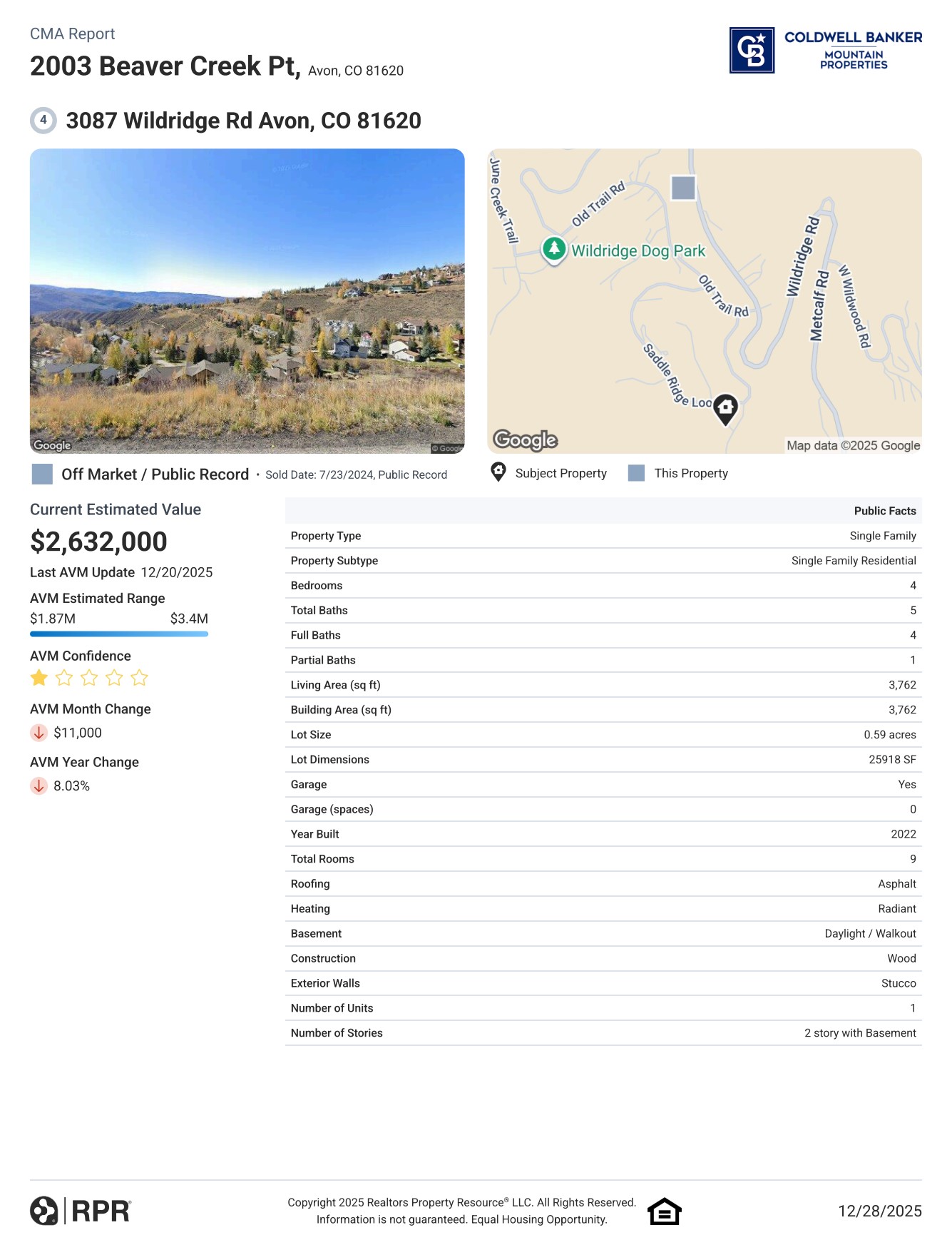Click the 3087 Wildridge Rd address heading
The height and width of the screenshot is (1240, 952).
(243, 121)
